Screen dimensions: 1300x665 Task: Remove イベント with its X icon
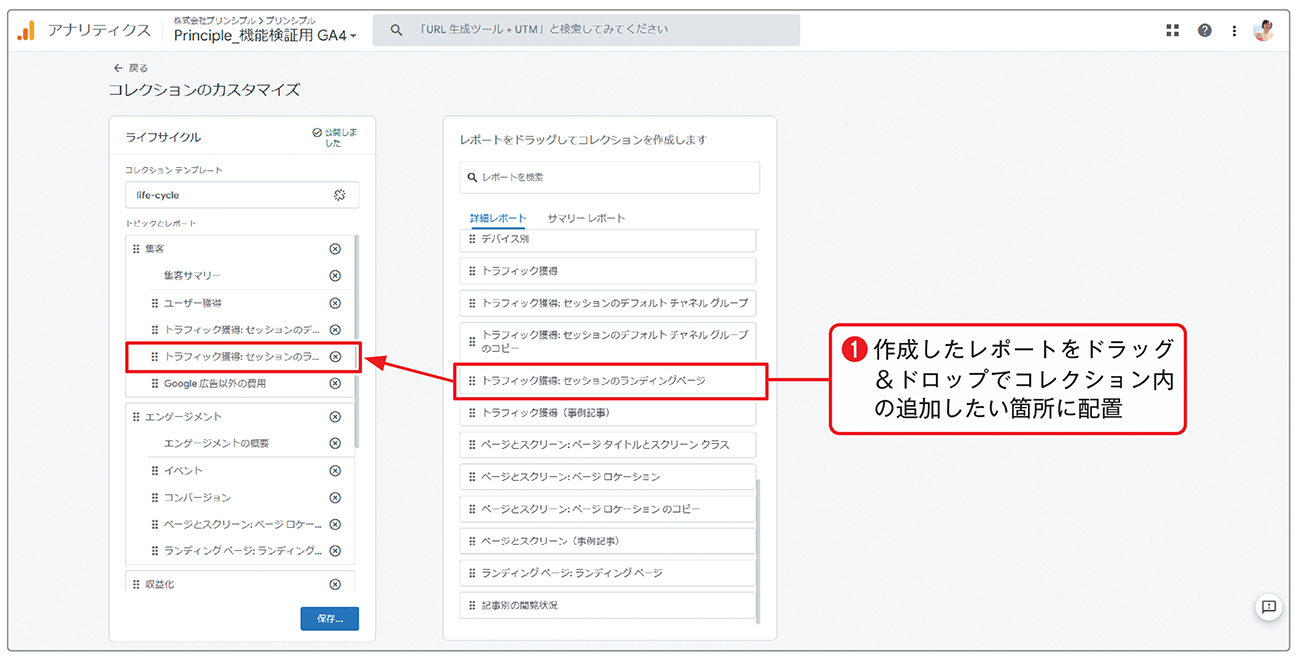(x=335, y=471)
